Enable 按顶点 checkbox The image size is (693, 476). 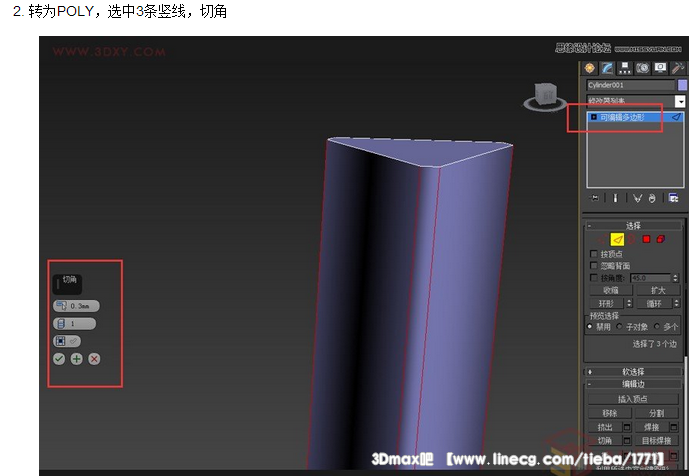(x=594, y=254)
